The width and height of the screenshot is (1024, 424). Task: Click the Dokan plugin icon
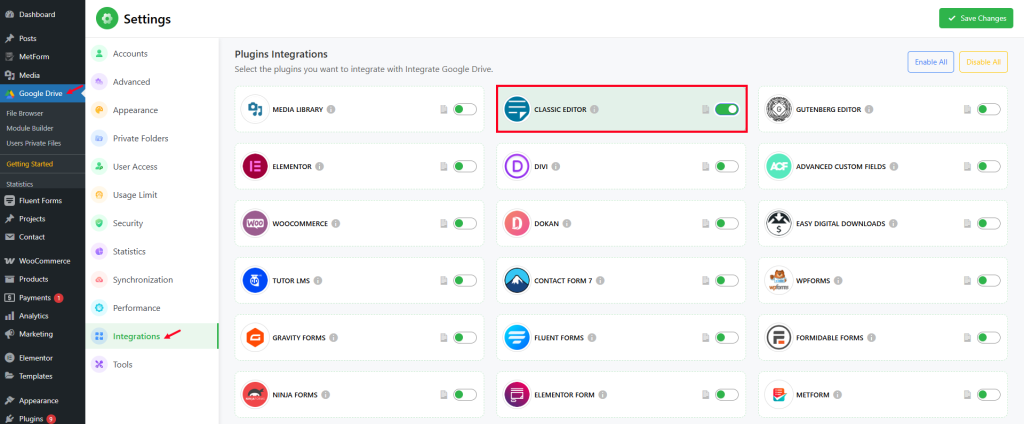[517, 223]
